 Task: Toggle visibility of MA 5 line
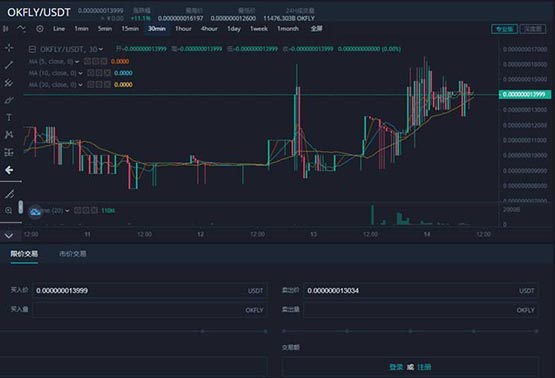click(87, 62)
